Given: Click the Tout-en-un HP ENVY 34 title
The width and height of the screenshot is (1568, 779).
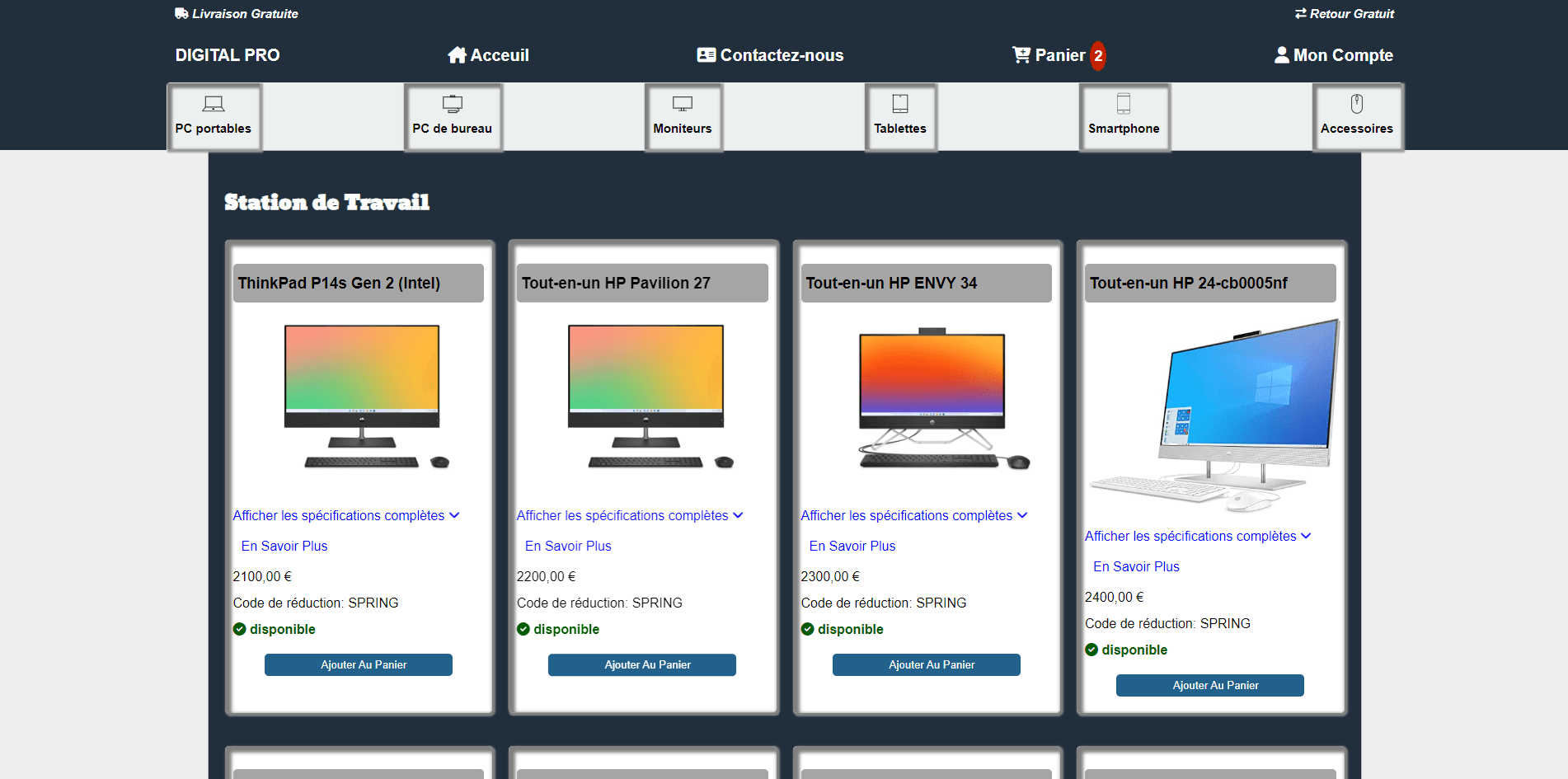Looking at the screenshot, I should point(891,283).
